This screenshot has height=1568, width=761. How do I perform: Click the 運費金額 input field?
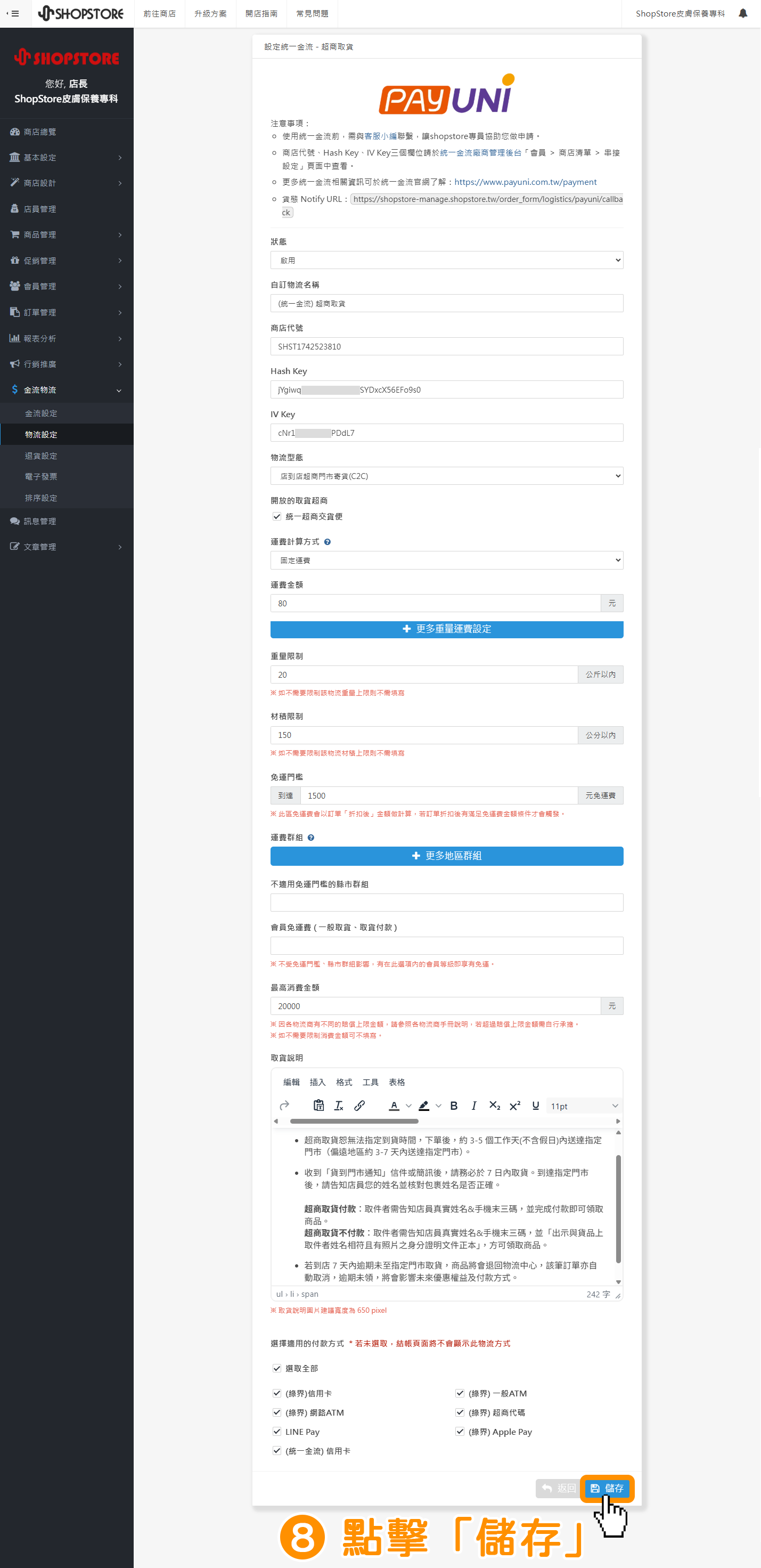(x=436, y=603)
